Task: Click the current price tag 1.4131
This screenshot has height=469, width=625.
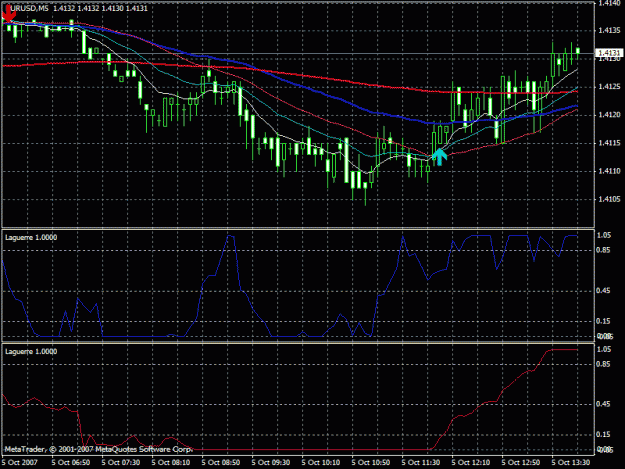Action: 609,53
